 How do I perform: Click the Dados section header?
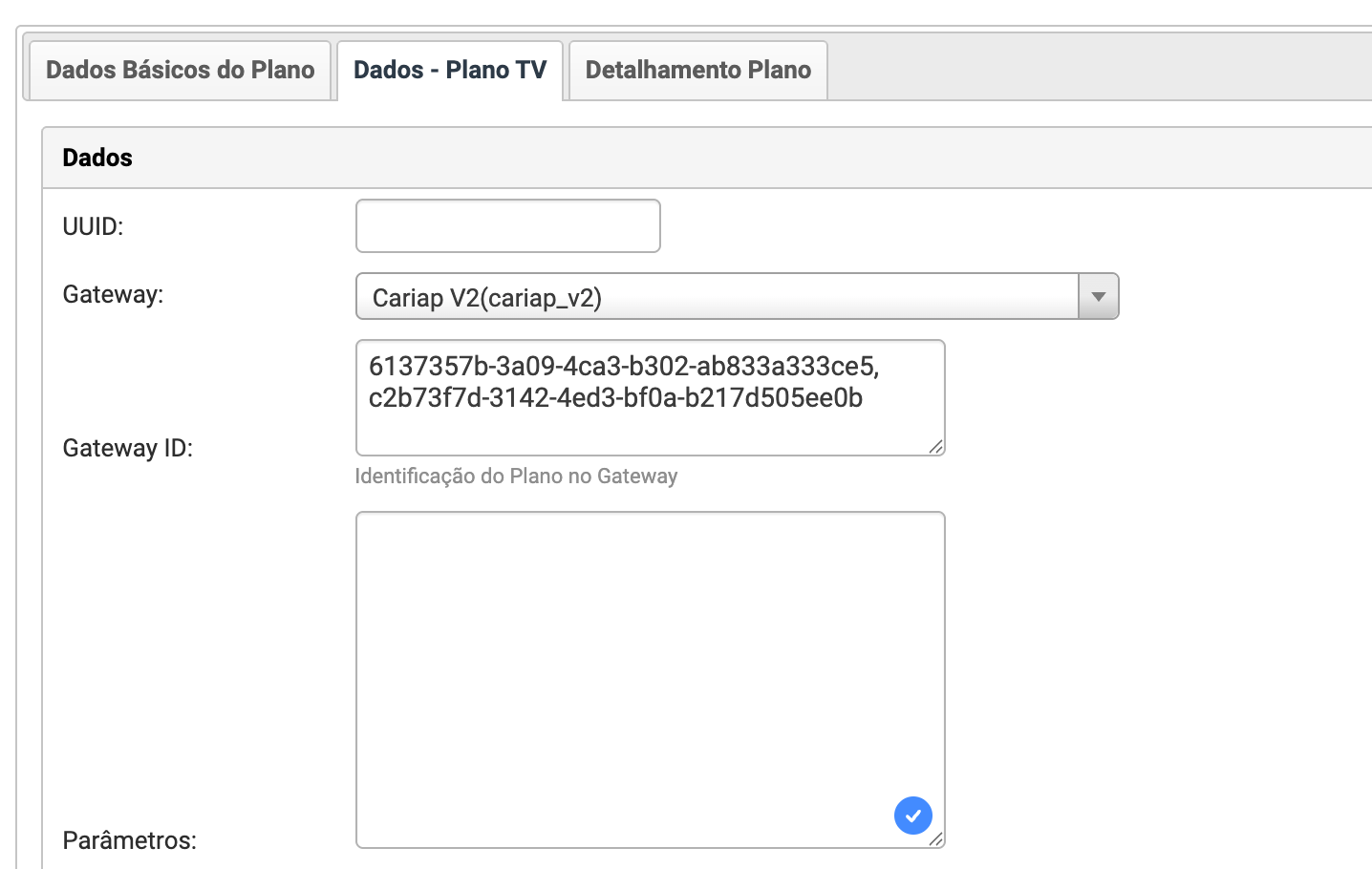[x=97, y=158]
